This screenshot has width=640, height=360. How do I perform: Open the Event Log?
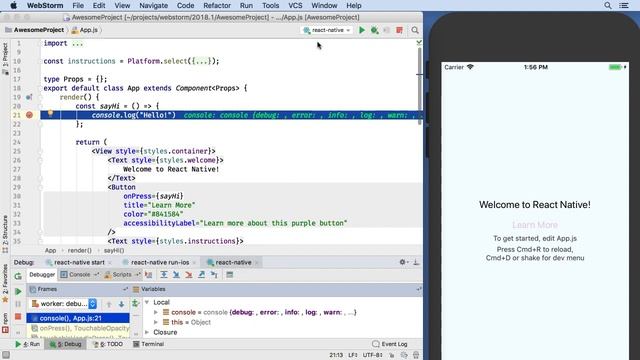pyautogui.click(x=390, y=344)
